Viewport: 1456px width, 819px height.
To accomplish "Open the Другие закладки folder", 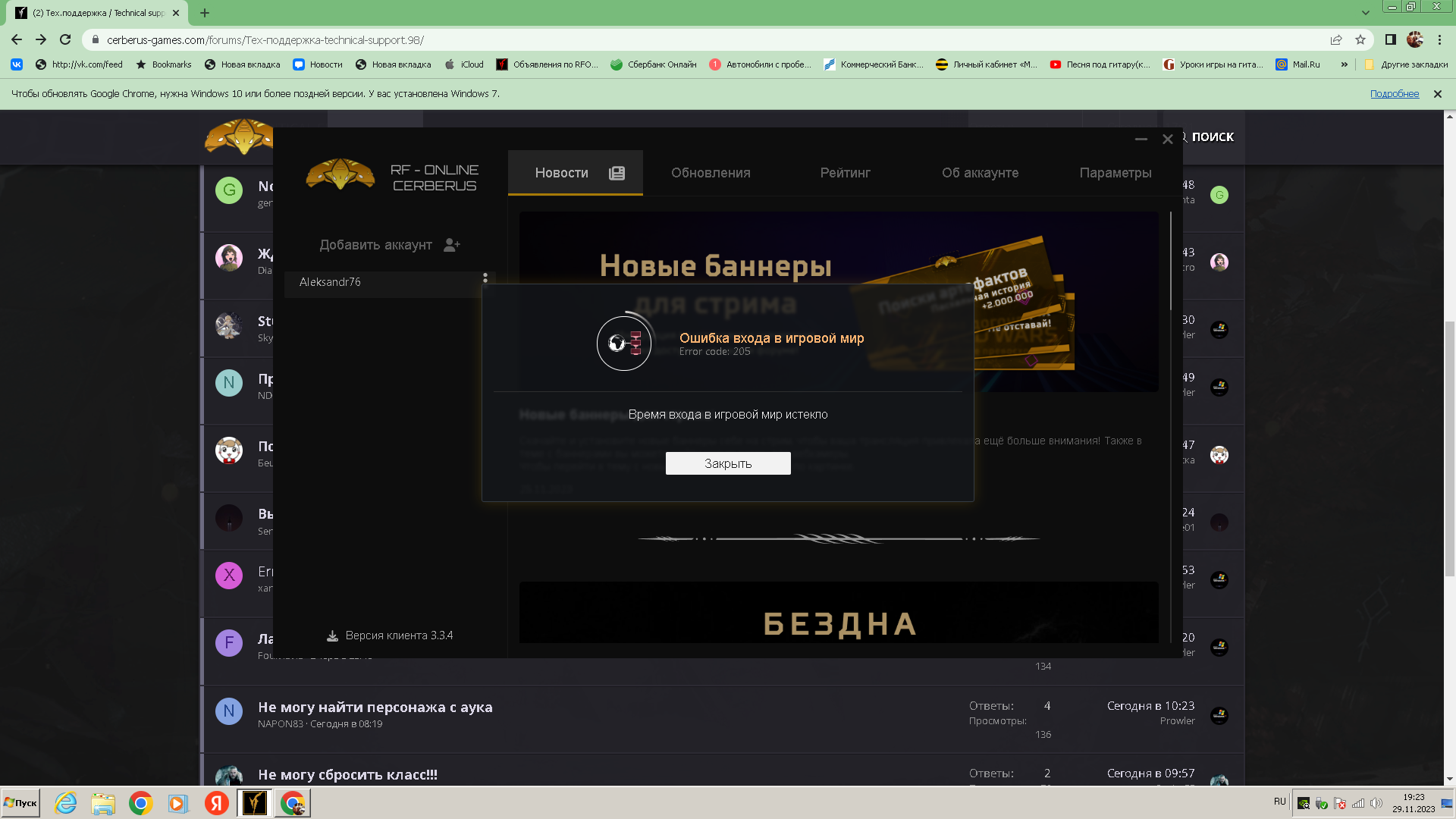I will coord(1406,64).
